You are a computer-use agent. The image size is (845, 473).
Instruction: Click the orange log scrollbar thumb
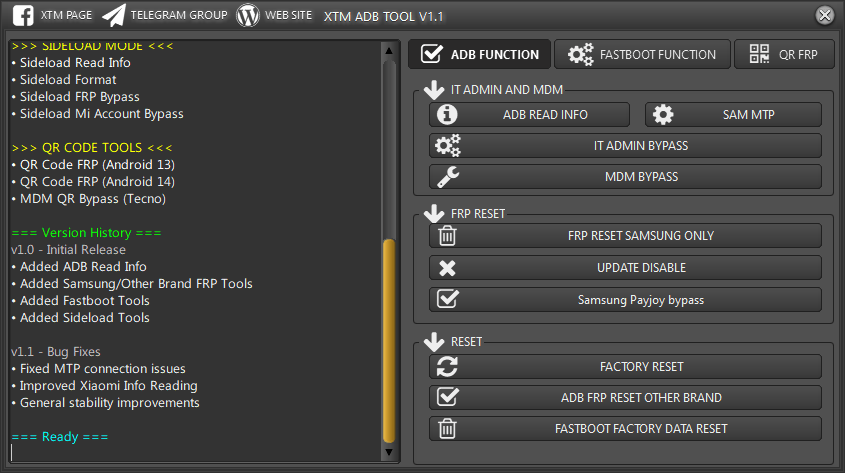coord(389,341)
